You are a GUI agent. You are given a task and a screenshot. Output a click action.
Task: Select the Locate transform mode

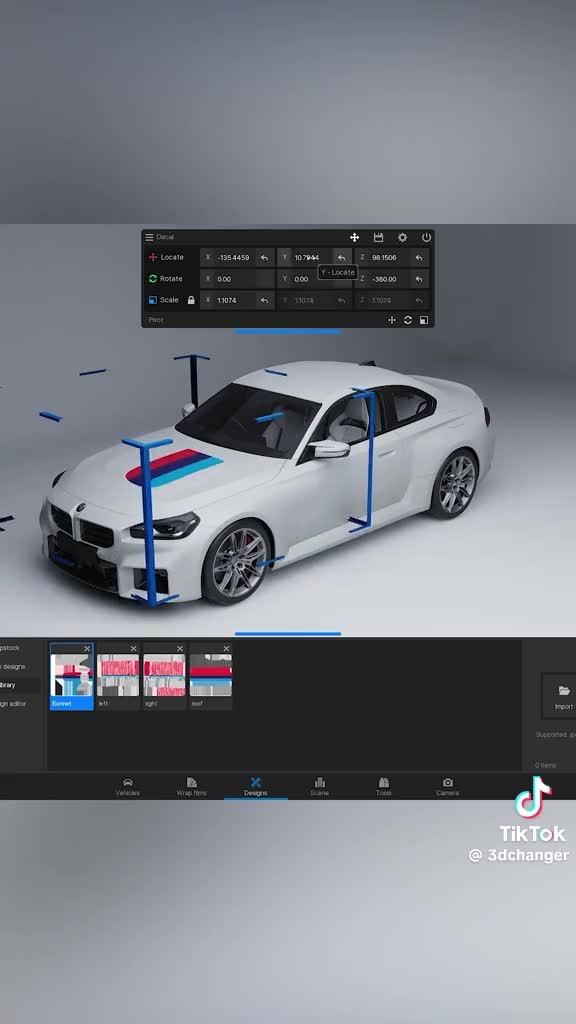click(167, 257)
